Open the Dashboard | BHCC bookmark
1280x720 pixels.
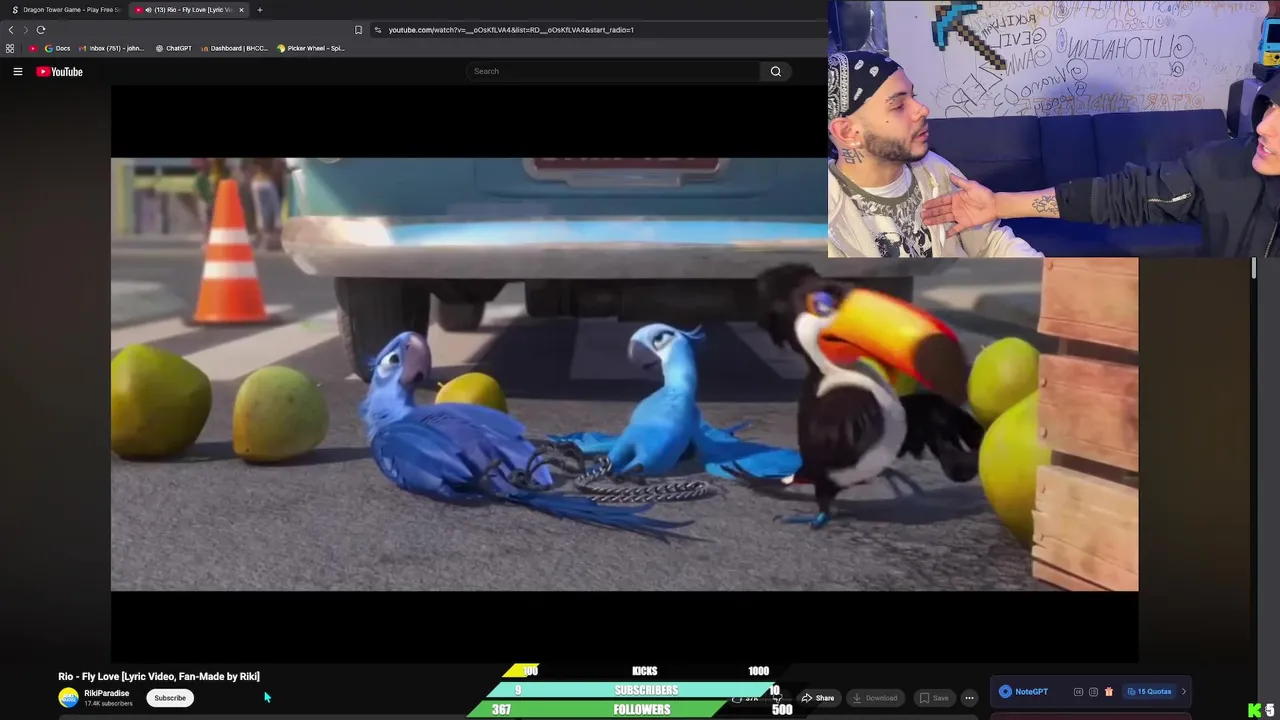(234, 48)
